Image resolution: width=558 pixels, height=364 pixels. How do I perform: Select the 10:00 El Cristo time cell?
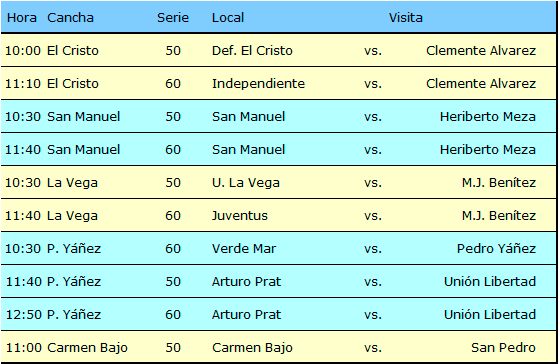23,51
